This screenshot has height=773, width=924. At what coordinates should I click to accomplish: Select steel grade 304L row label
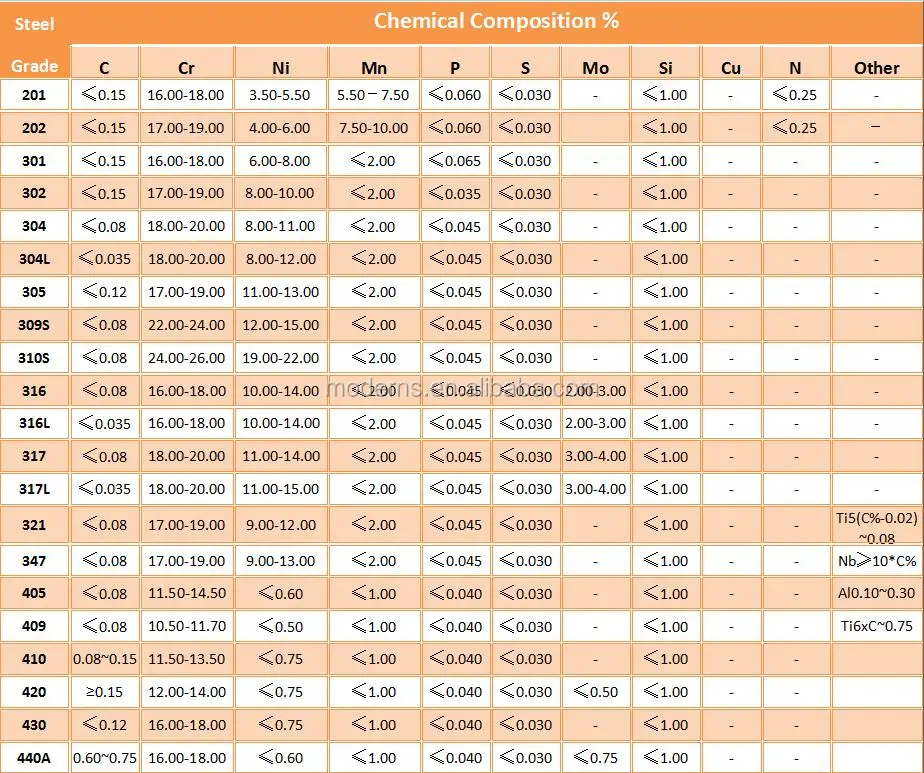coord(34,259)
